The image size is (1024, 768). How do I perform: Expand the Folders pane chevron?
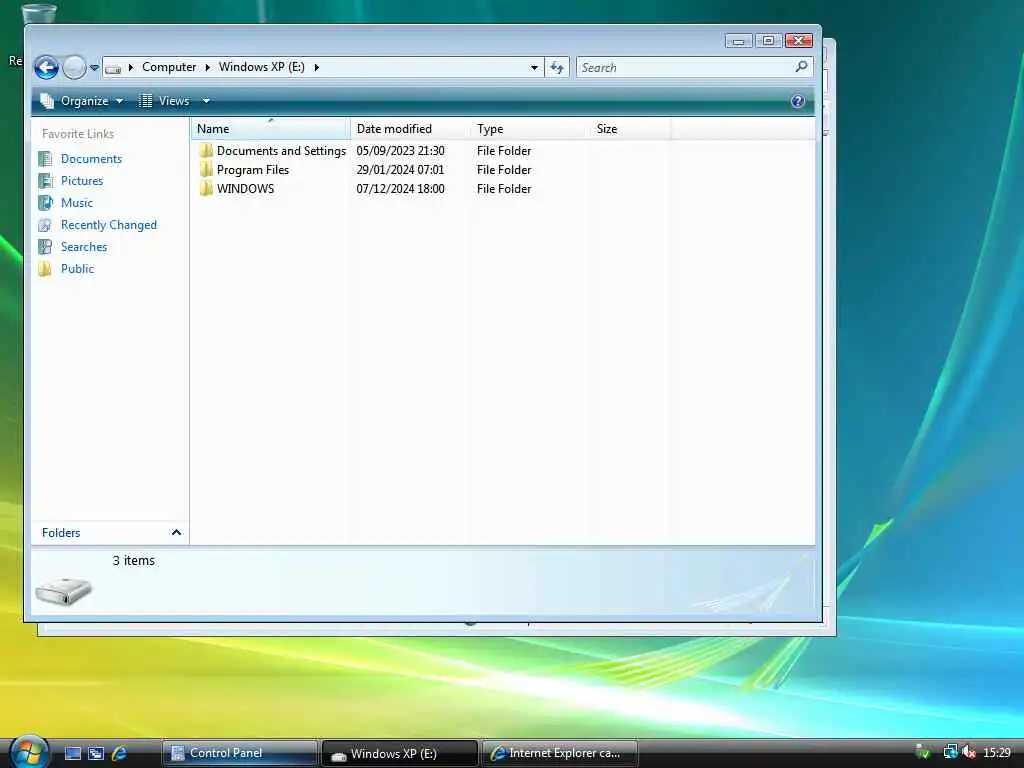tap(176, 532)
